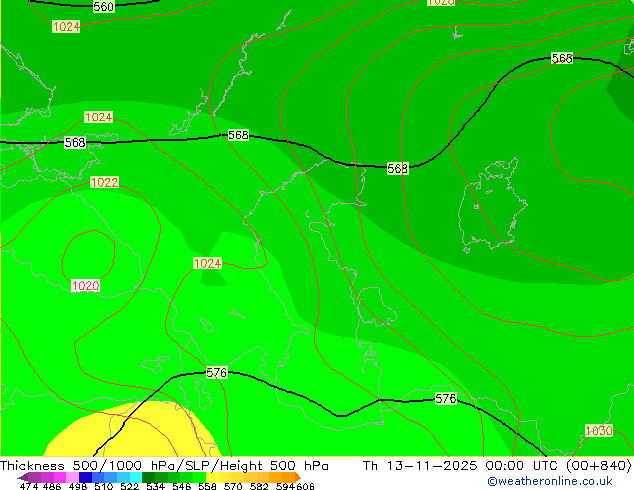Click the 568 label closest to 1022
This screenshot has width=634, height=490.
pyautogui.click(x=75, y=142)
